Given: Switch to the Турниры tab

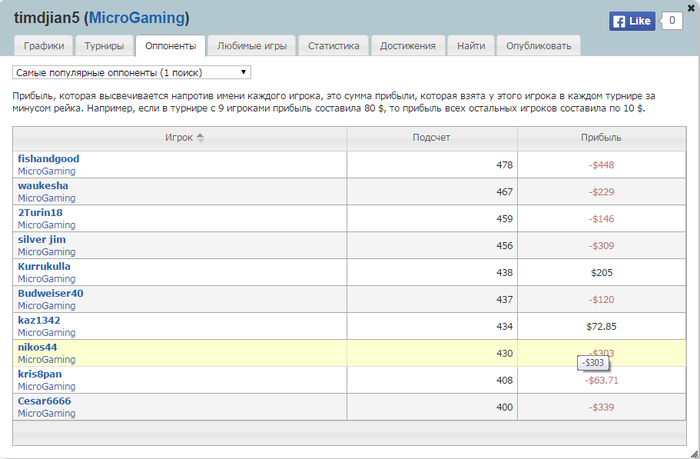Looking at the screenshot, I should coord(104,46).
